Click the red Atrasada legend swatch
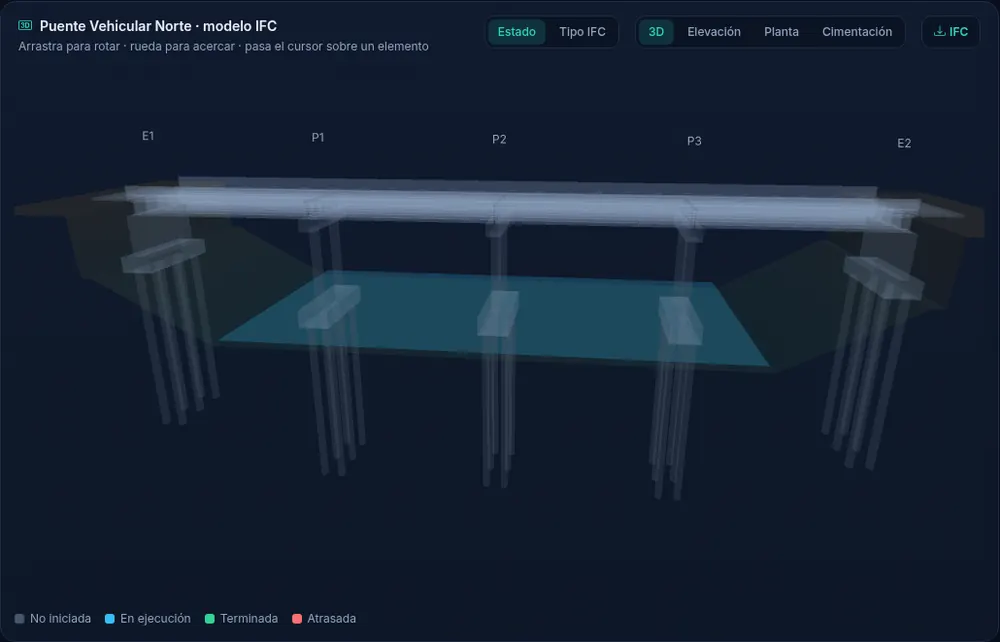 coord(297,618)
